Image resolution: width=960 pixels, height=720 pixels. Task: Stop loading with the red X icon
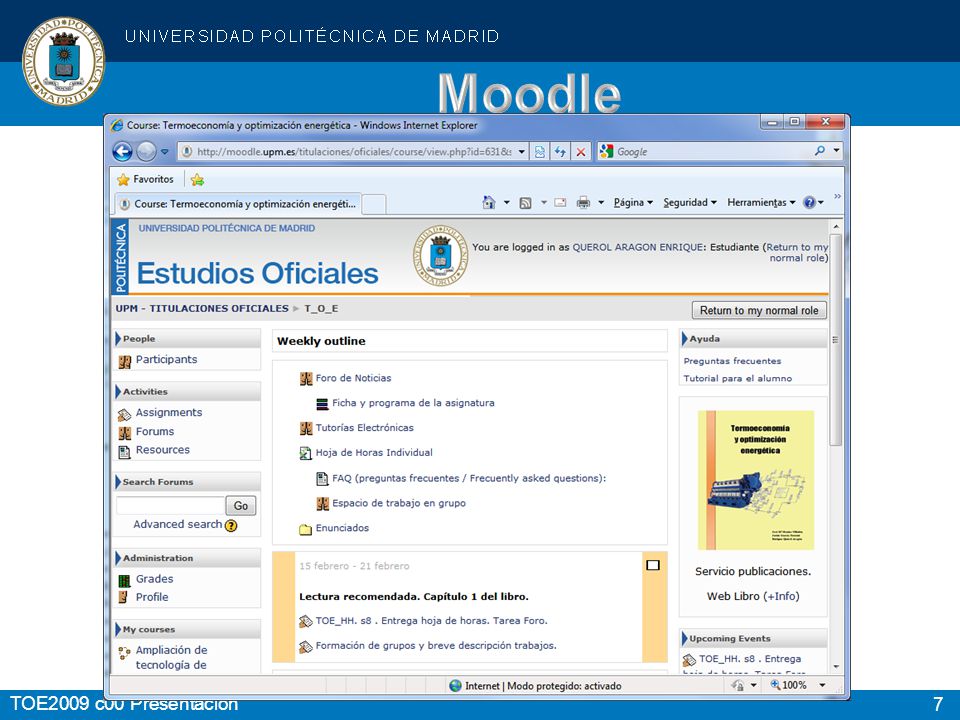581,152
